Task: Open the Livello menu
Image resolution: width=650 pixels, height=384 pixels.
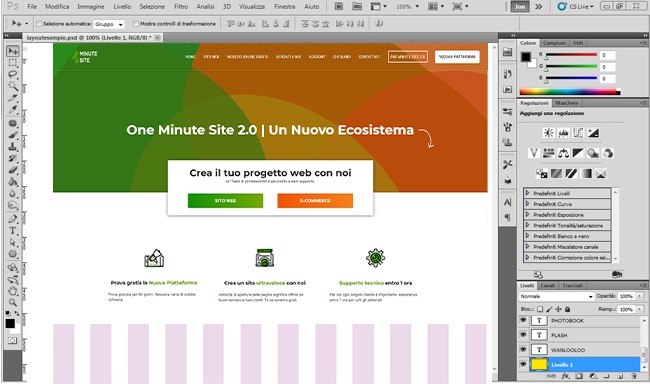Action: [122, 7]
